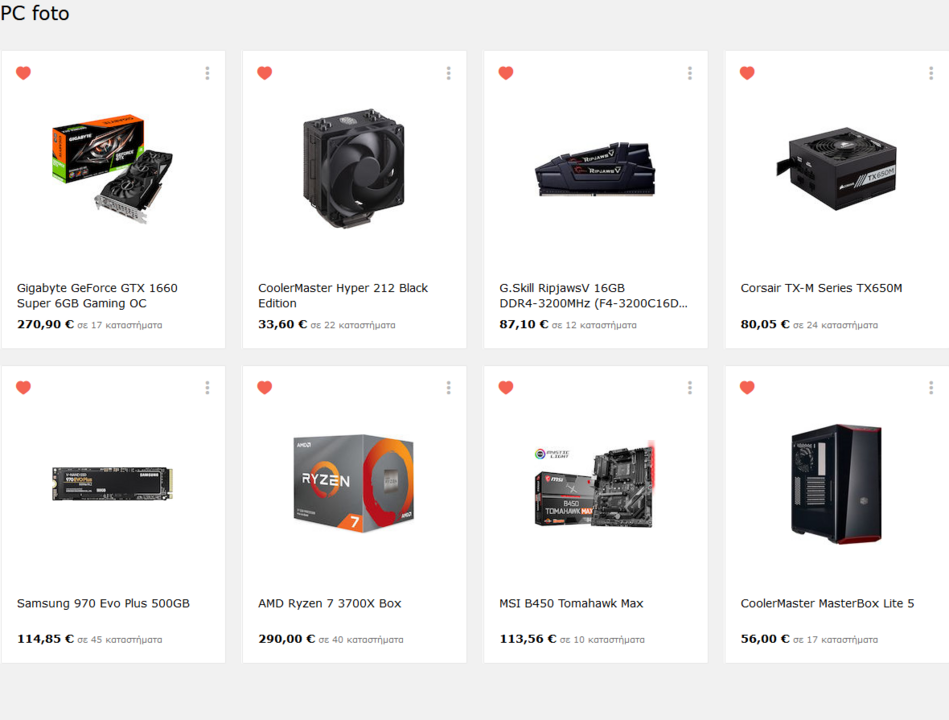Open options menu on Samsung 970 Evo card
The height and width of the screenshot is (720, 949).
207,388
